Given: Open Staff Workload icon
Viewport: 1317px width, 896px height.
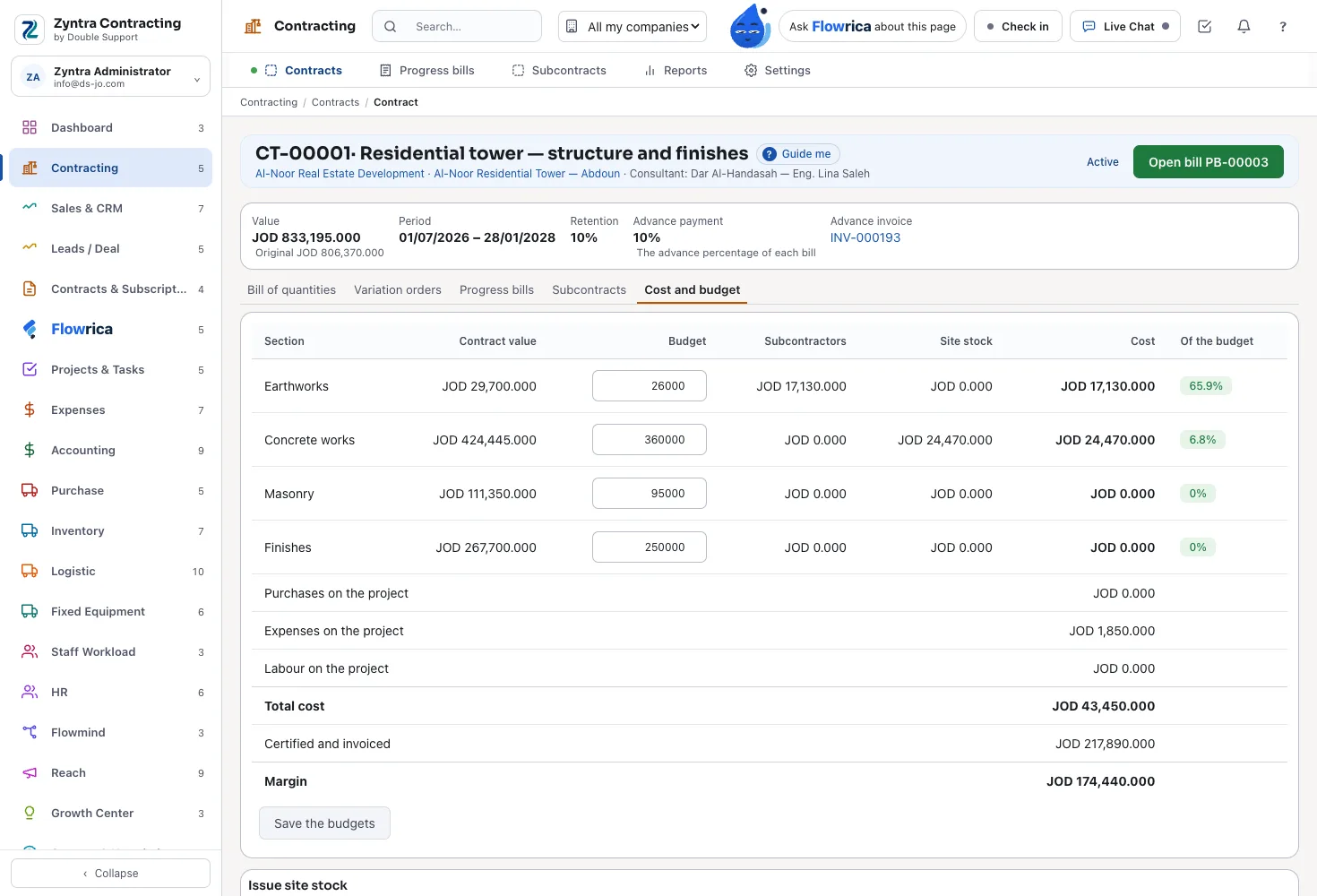Looking at the screenshot, I should point(30,651).
